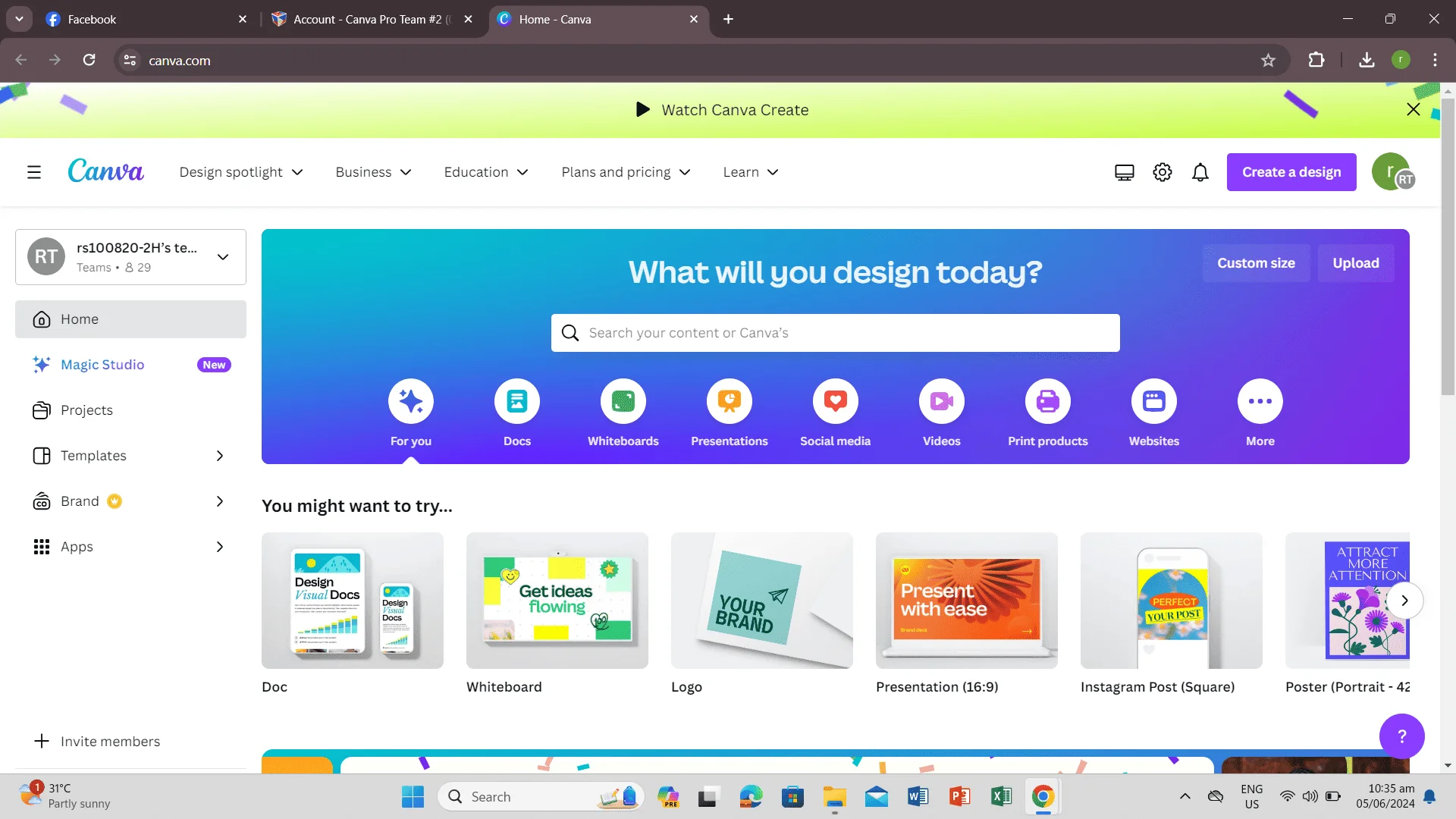Click the Upload button
This screenshot has height=819, width=1456.
[x=1356, y=263]
